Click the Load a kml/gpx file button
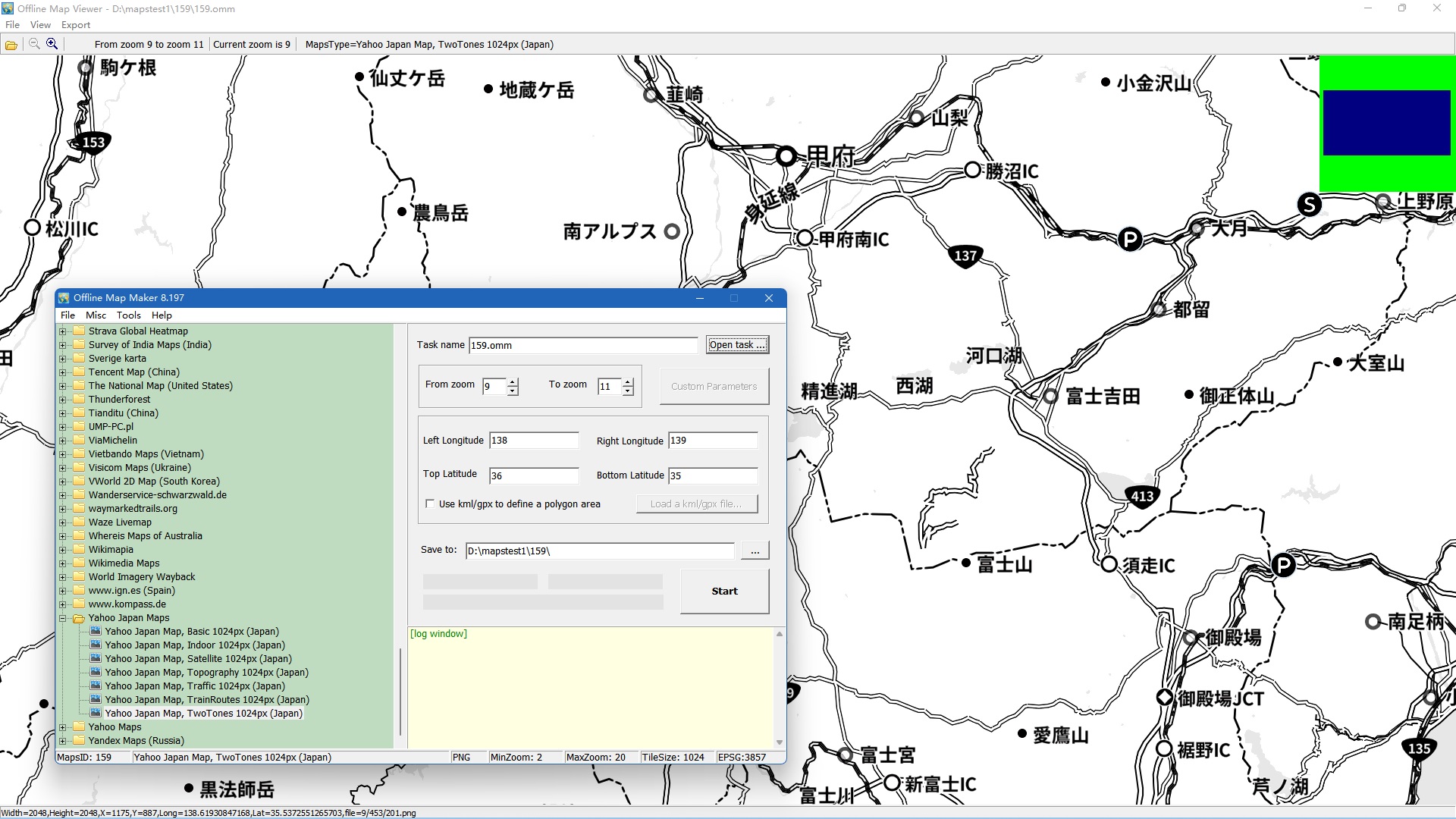1456x819 pixels. pos(696,504)
